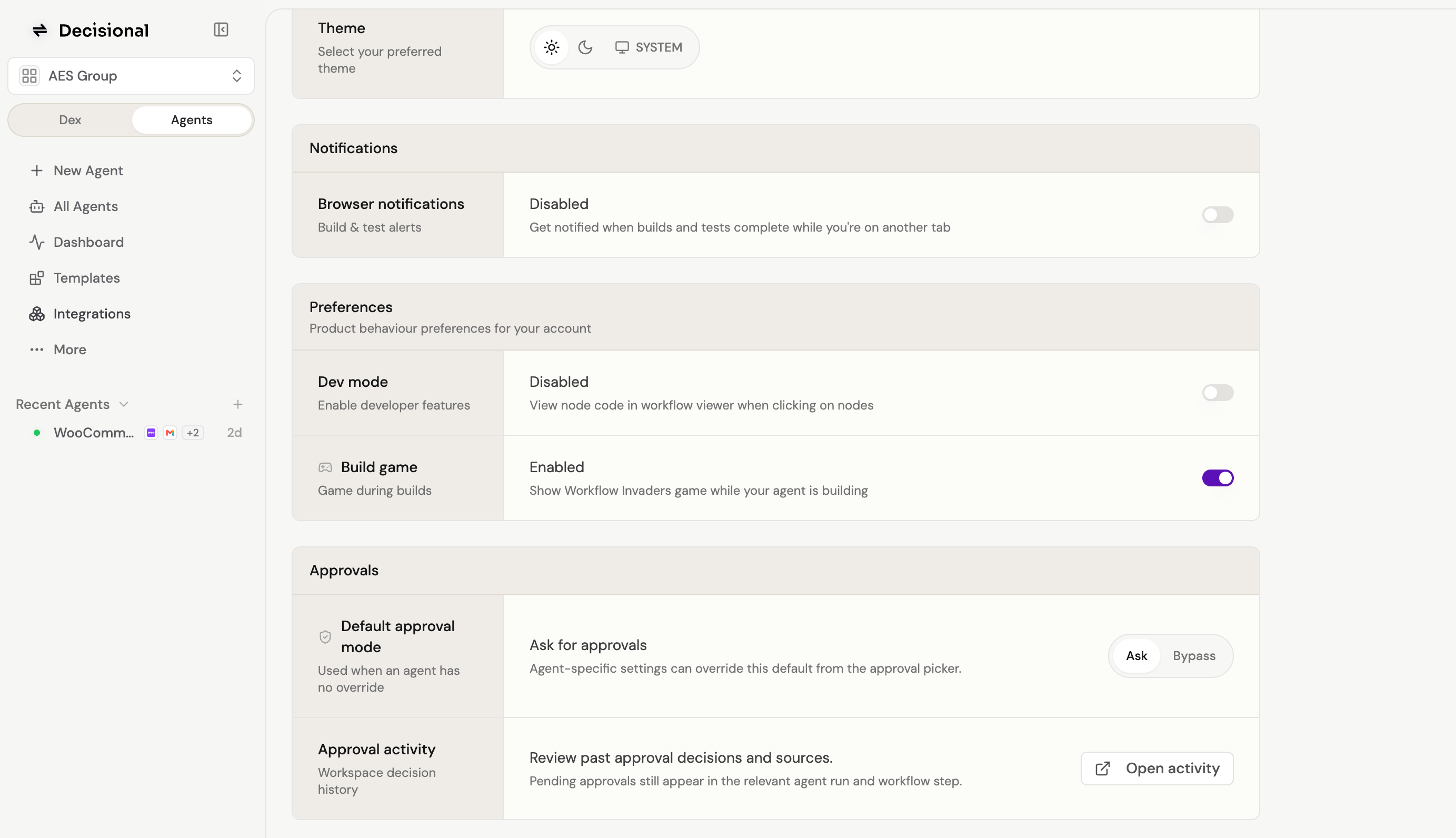Click the 'Approval activity' label
The width and height of the screenshot is (1456, 838).
tap(376, 749)
